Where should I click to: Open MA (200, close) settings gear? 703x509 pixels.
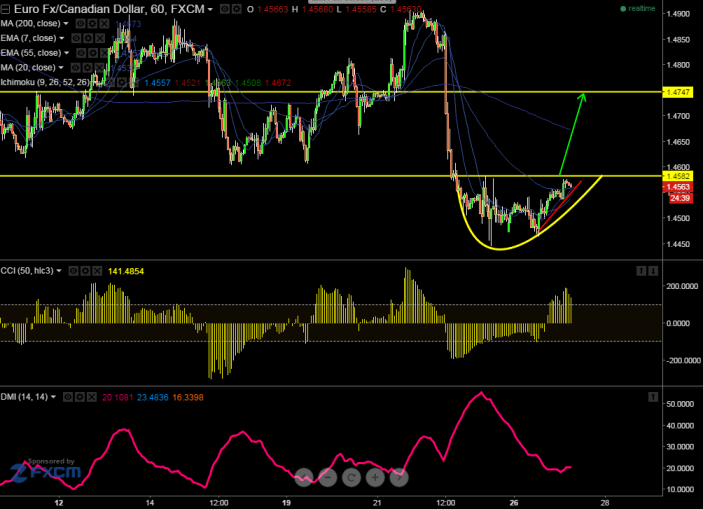point(92,23)
